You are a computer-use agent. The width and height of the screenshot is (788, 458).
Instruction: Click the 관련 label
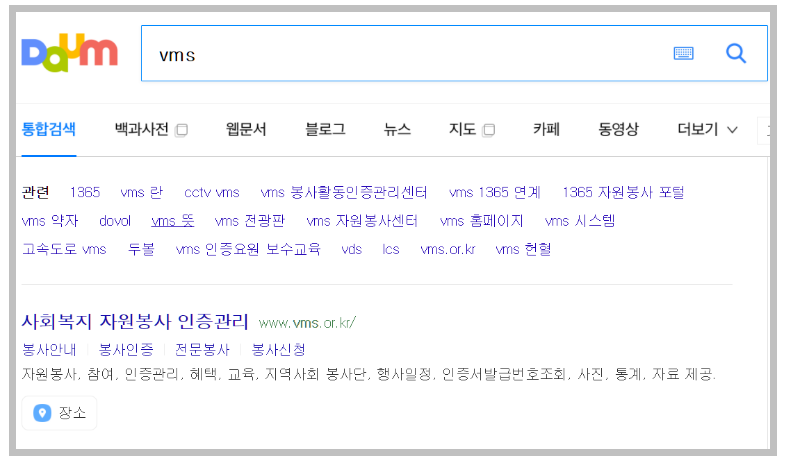[36, 193]
